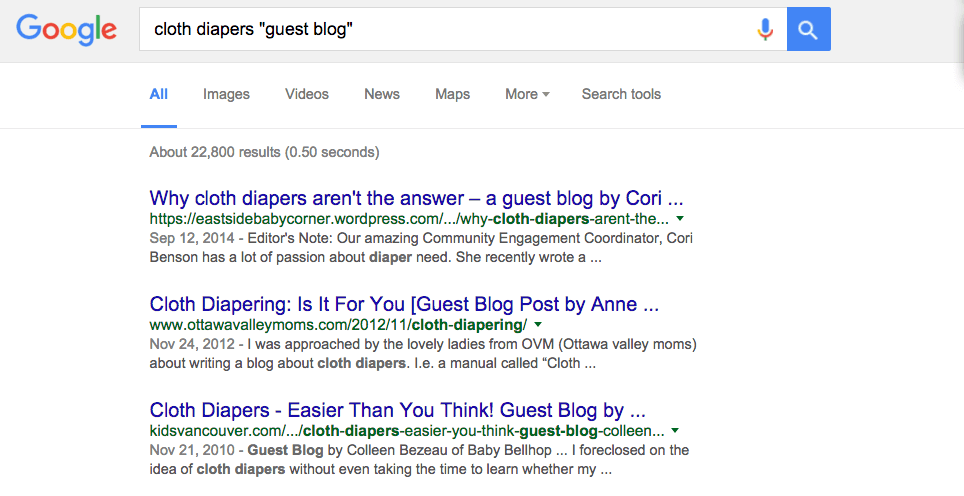
Task: Click 'About 22,800 results' stats text
Action: (264, 152)
